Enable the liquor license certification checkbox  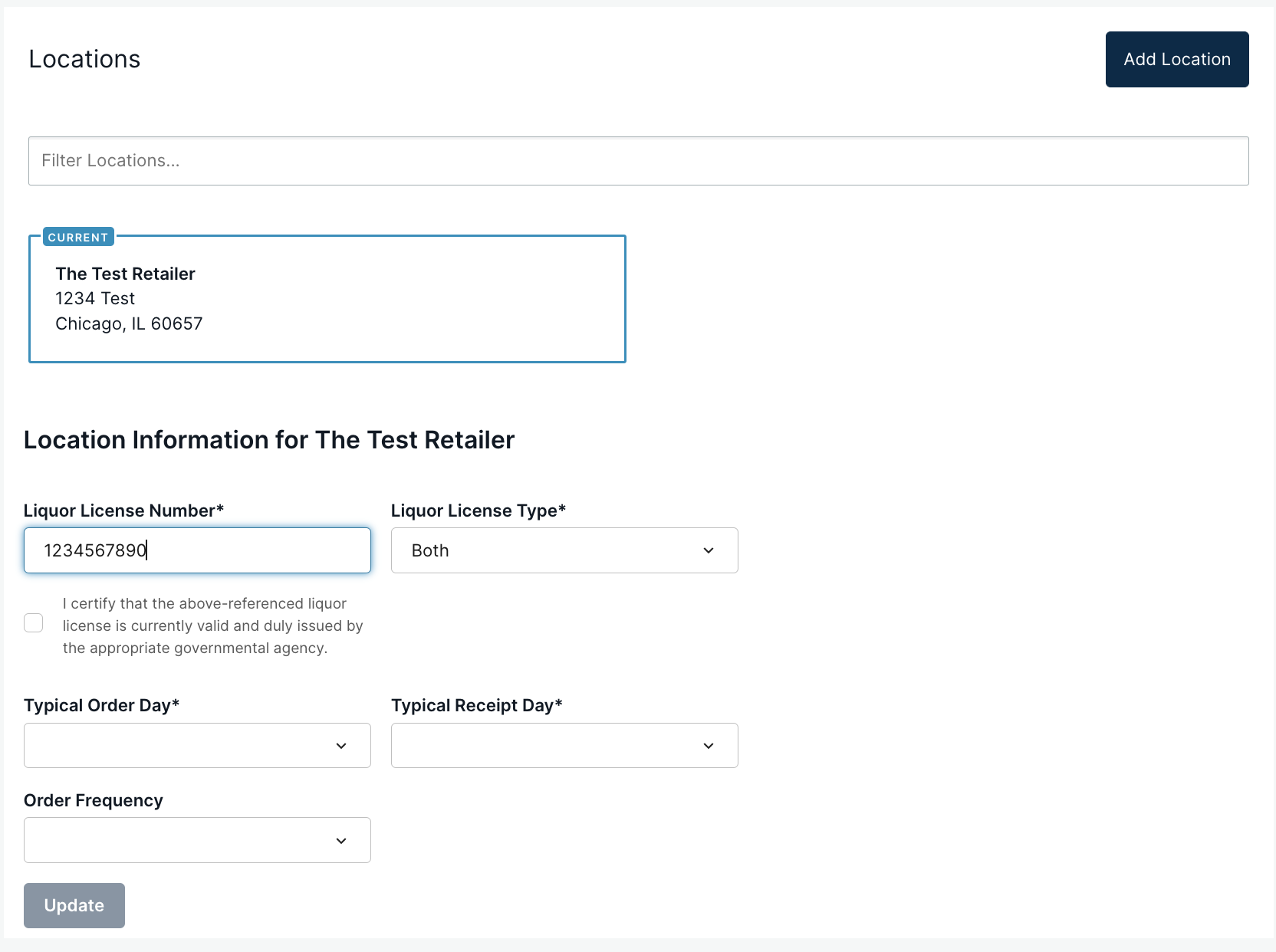click(34, 623)
